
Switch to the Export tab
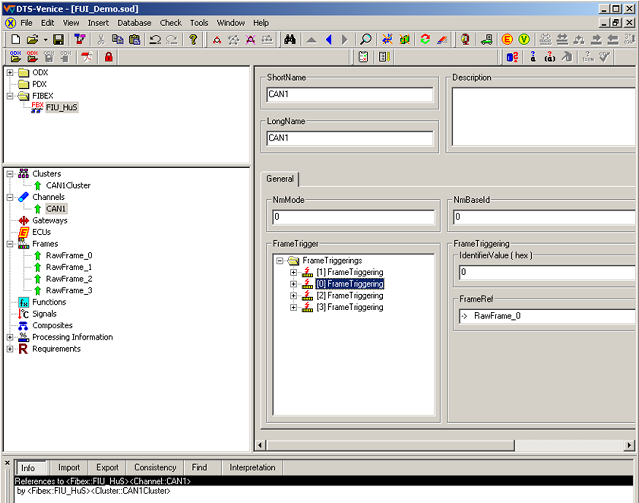click(x=107, y=468)
